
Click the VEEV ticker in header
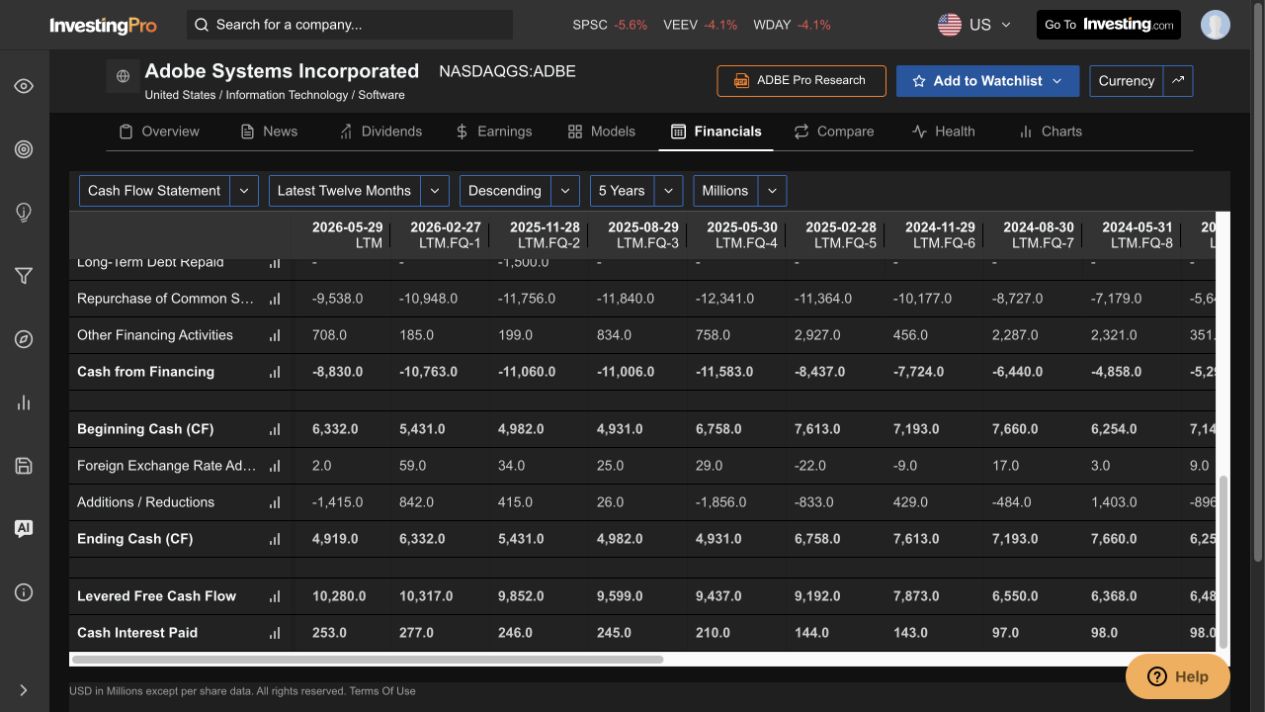coord(700,25)
